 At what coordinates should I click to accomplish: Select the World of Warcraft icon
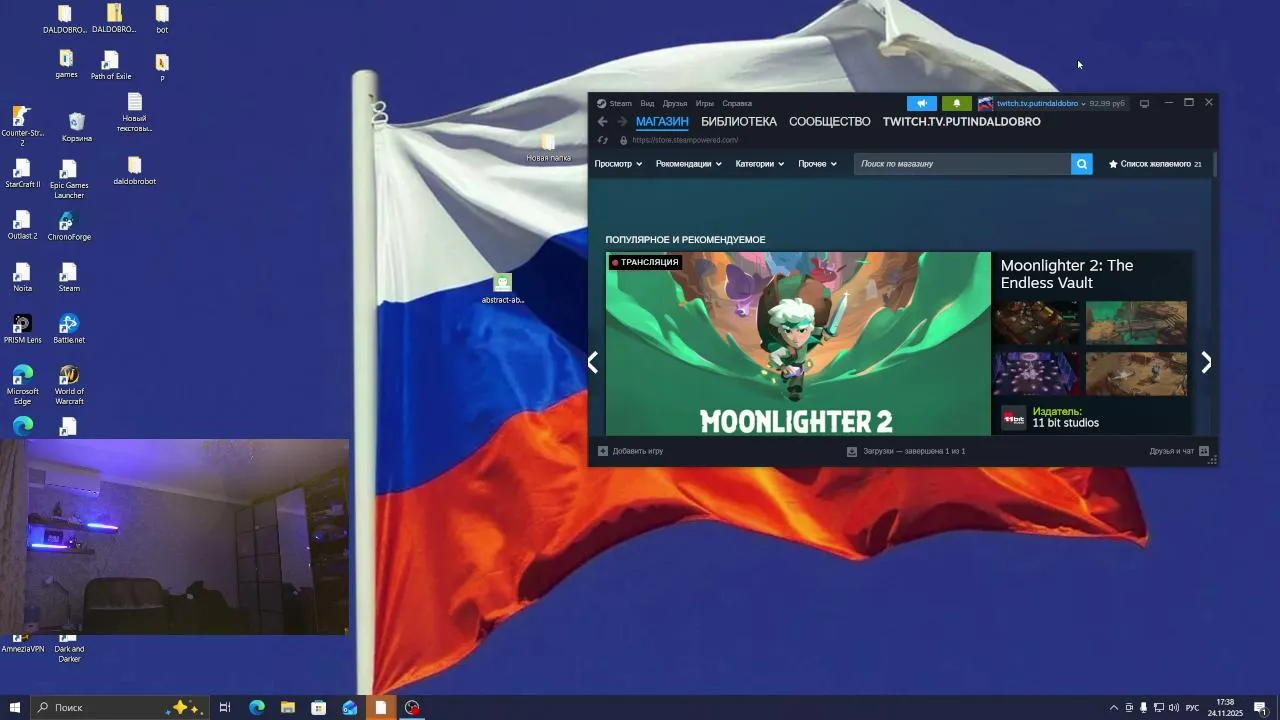pyautogui.click(x=69, y=386)
